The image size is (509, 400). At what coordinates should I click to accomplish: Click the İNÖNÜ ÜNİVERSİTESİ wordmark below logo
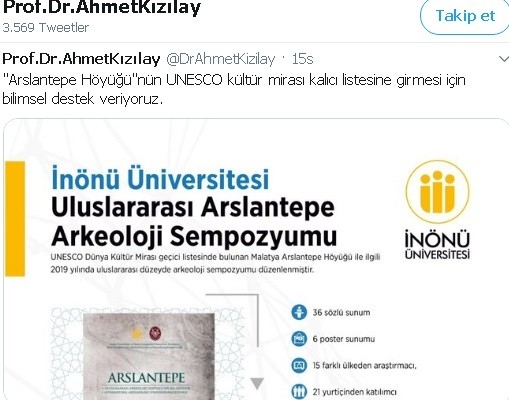pos(437,245)
